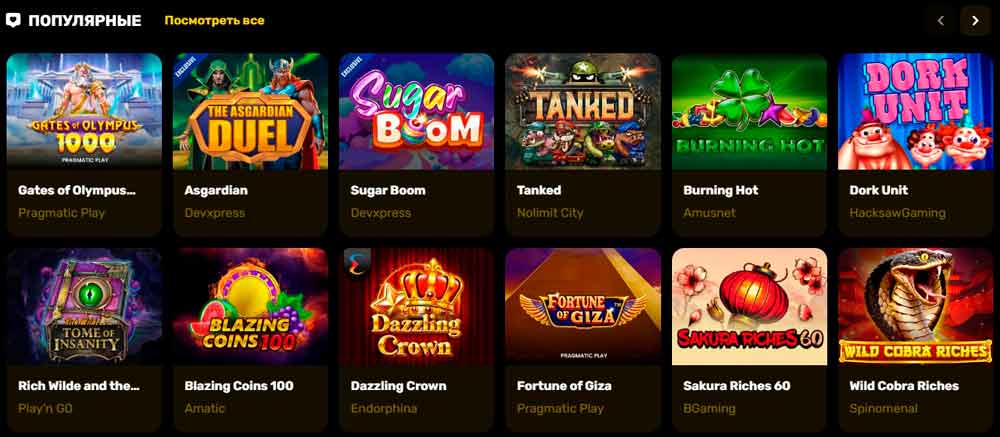Open Dork Unit clown thumbnail
This screenshot has height=437, width=1000.
916,112
